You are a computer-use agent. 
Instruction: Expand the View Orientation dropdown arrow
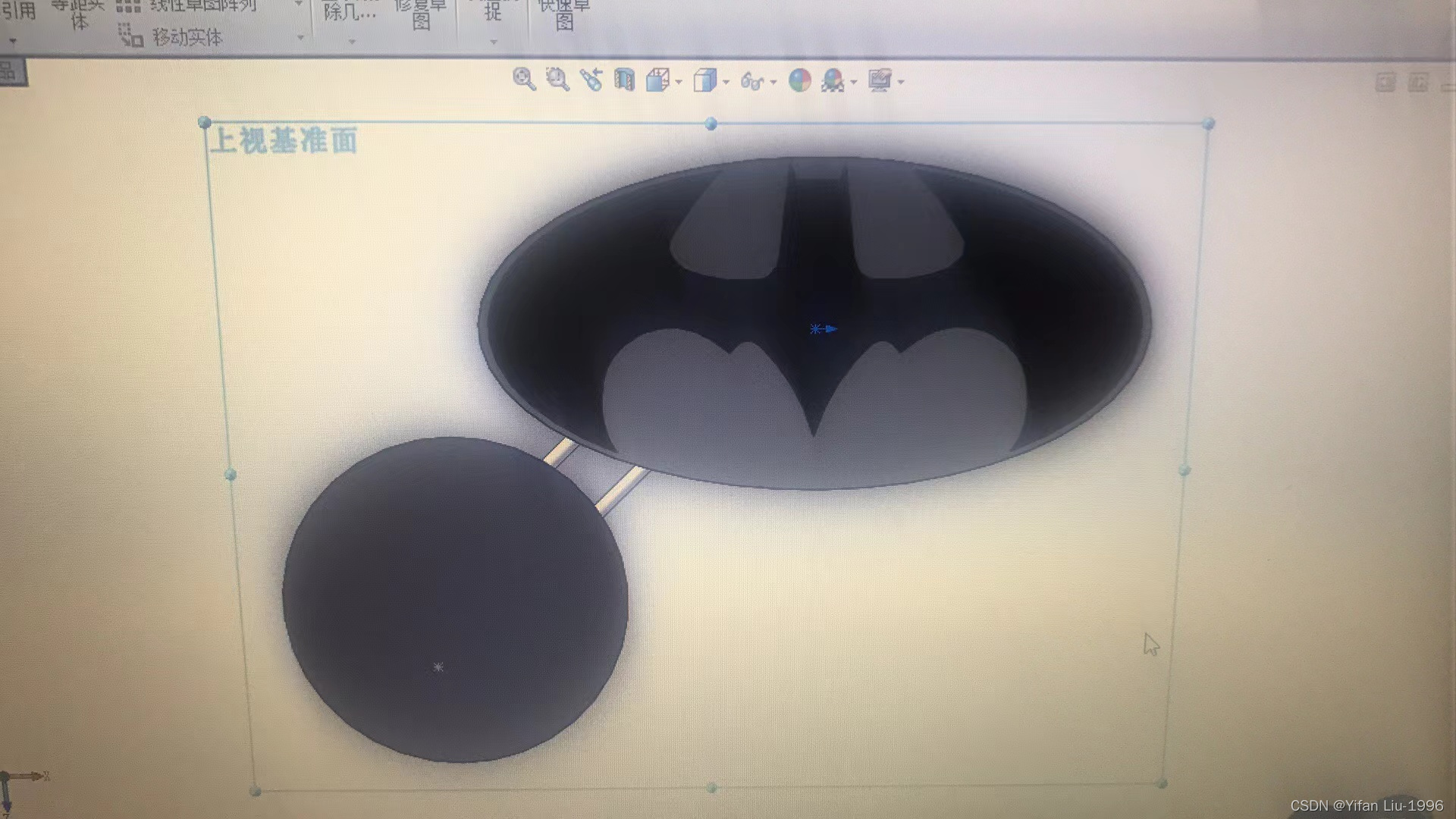click(x=679, y=82)
